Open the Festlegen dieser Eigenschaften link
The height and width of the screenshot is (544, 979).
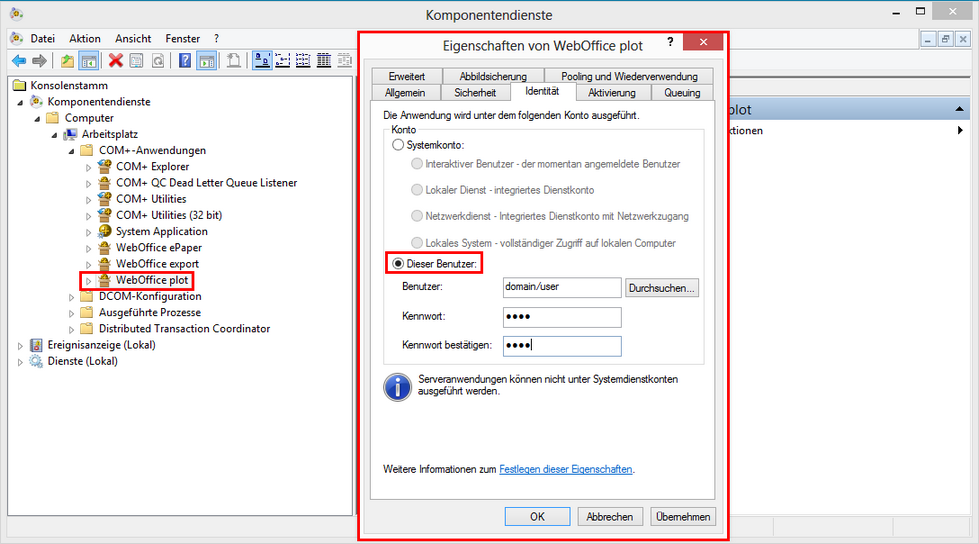click(566, 469)
